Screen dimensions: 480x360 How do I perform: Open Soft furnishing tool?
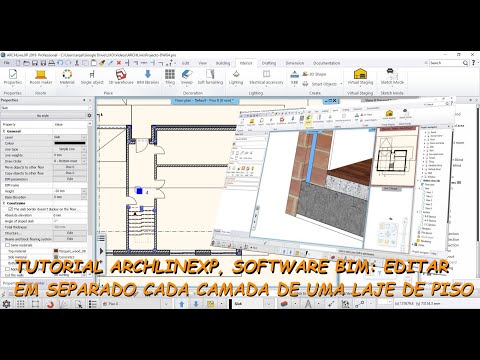pyautogui.click(x=210, y=77)
